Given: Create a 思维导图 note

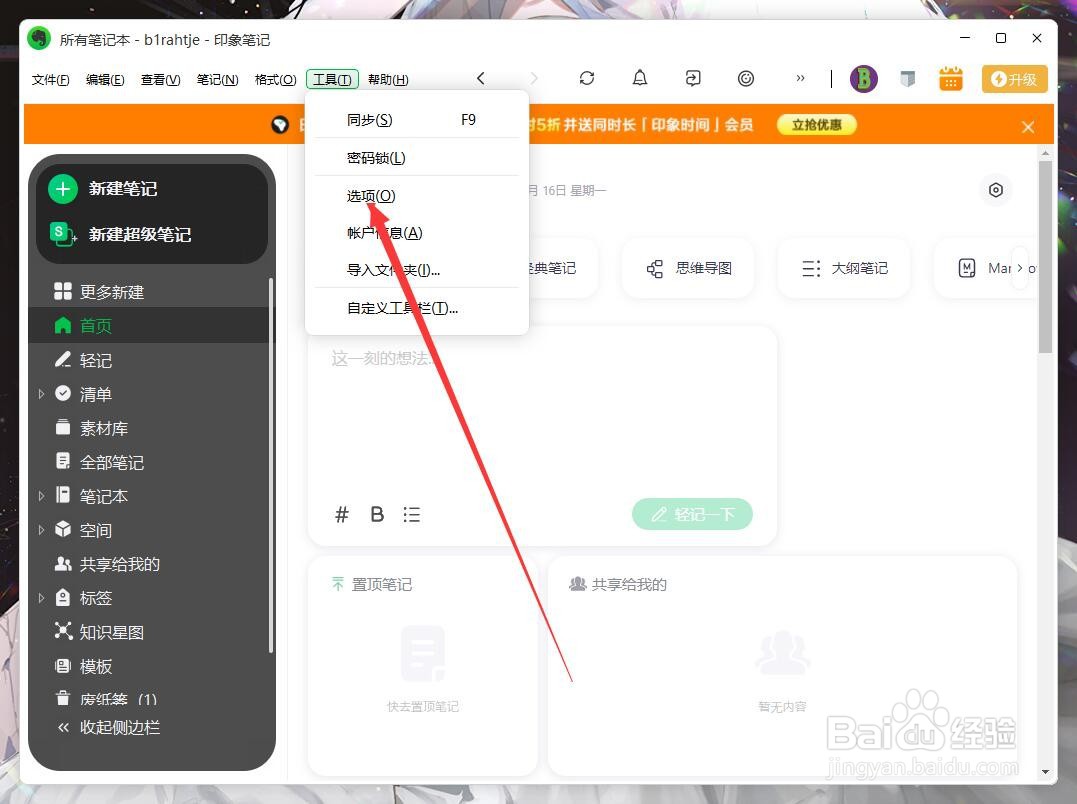Looking at the screenshot, I should pyautogui.click(x=688, y=268).
